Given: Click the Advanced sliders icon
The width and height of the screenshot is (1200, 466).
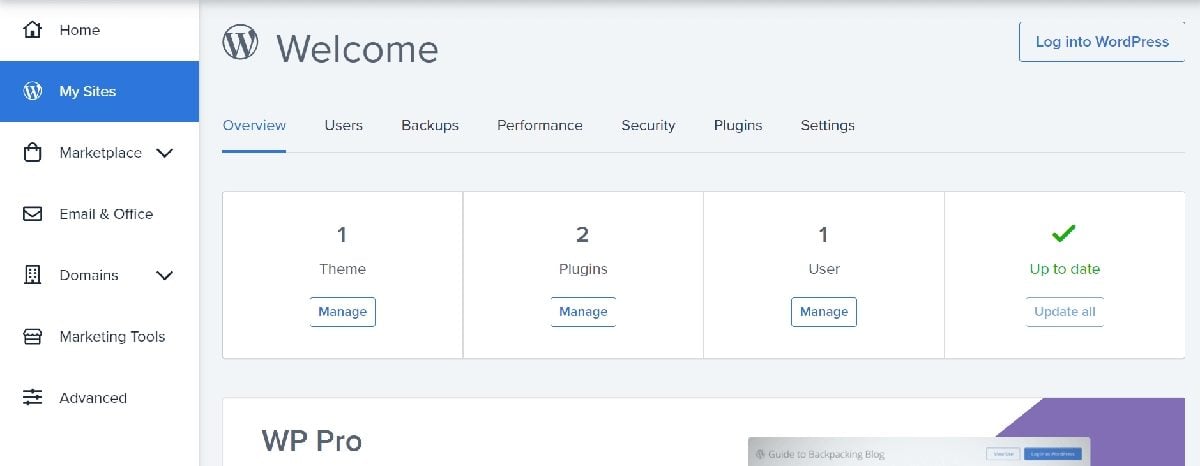Looking at the screenshot, I should (x=33, y=397).
